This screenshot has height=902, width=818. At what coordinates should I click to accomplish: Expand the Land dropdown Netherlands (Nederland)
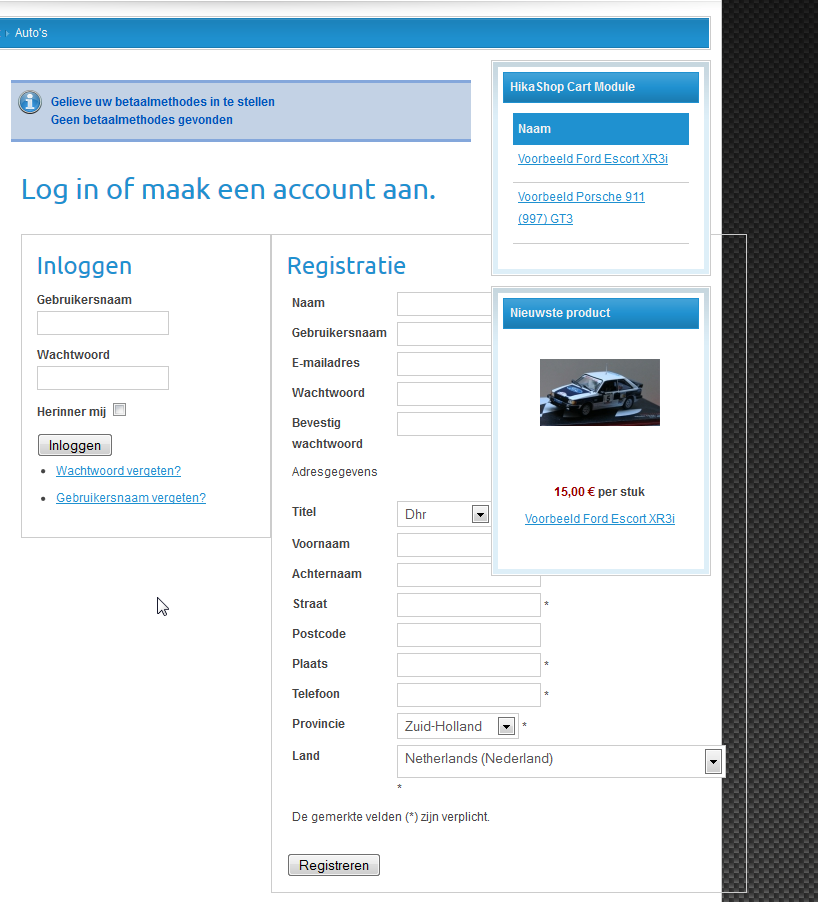(561, 761)
